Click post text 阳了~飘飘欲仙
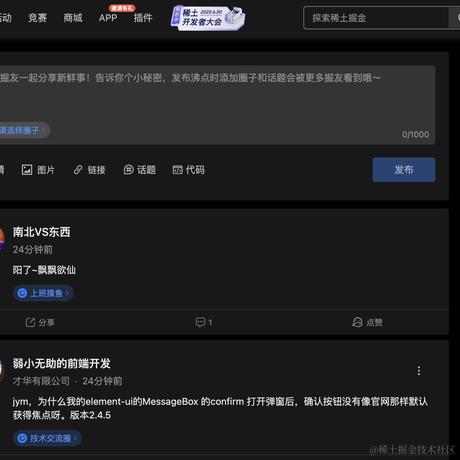The height and width of the screenshot is (460, 460). (44, 270)
